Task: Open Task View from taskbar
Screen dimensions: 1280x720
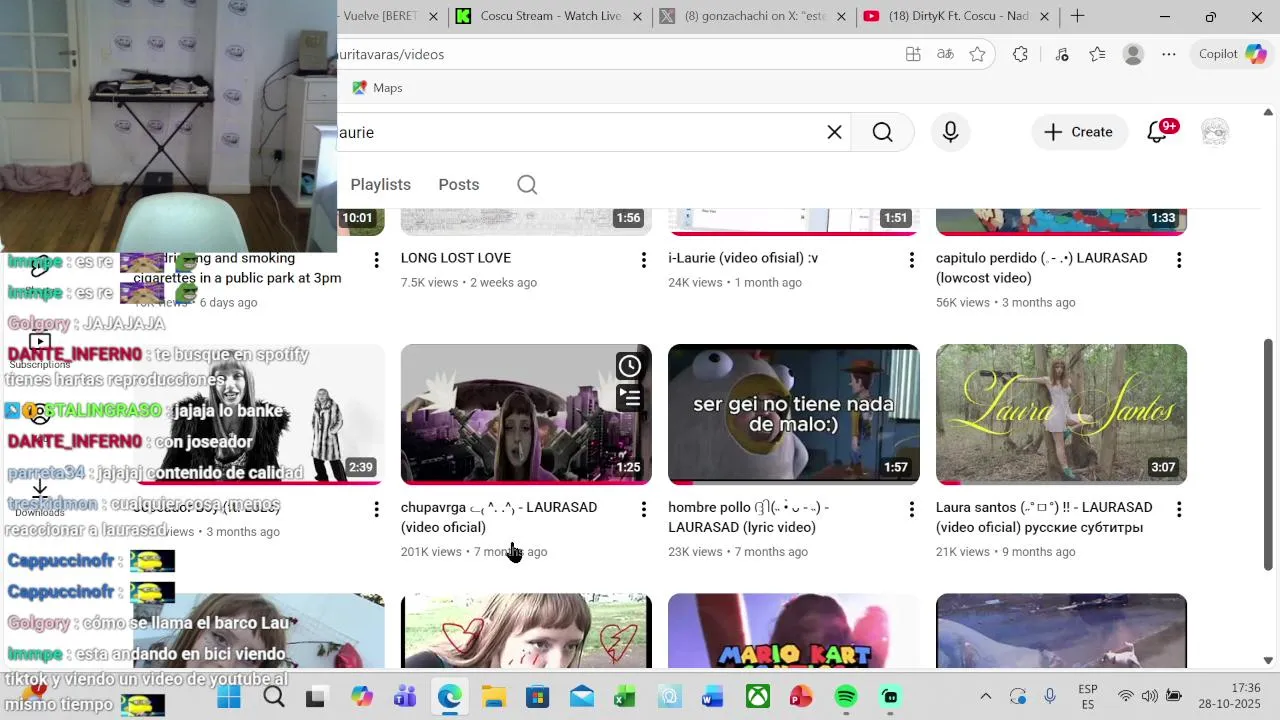Action: pyautogui.click(x=316, y=697)
